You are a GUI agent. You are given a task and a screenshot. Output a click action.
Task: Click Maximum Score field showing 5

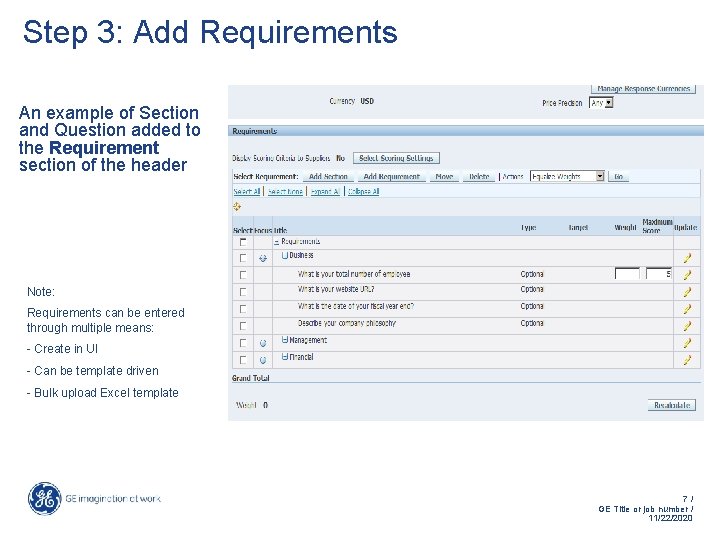pyautogui.click(x=658, y=274)
